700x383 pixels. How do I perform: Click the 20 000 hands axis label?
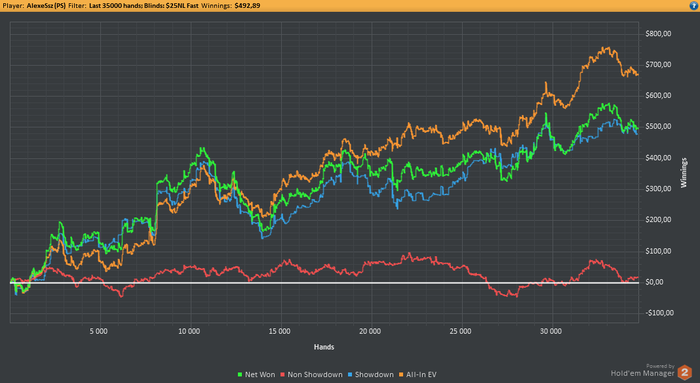[370, 331]
